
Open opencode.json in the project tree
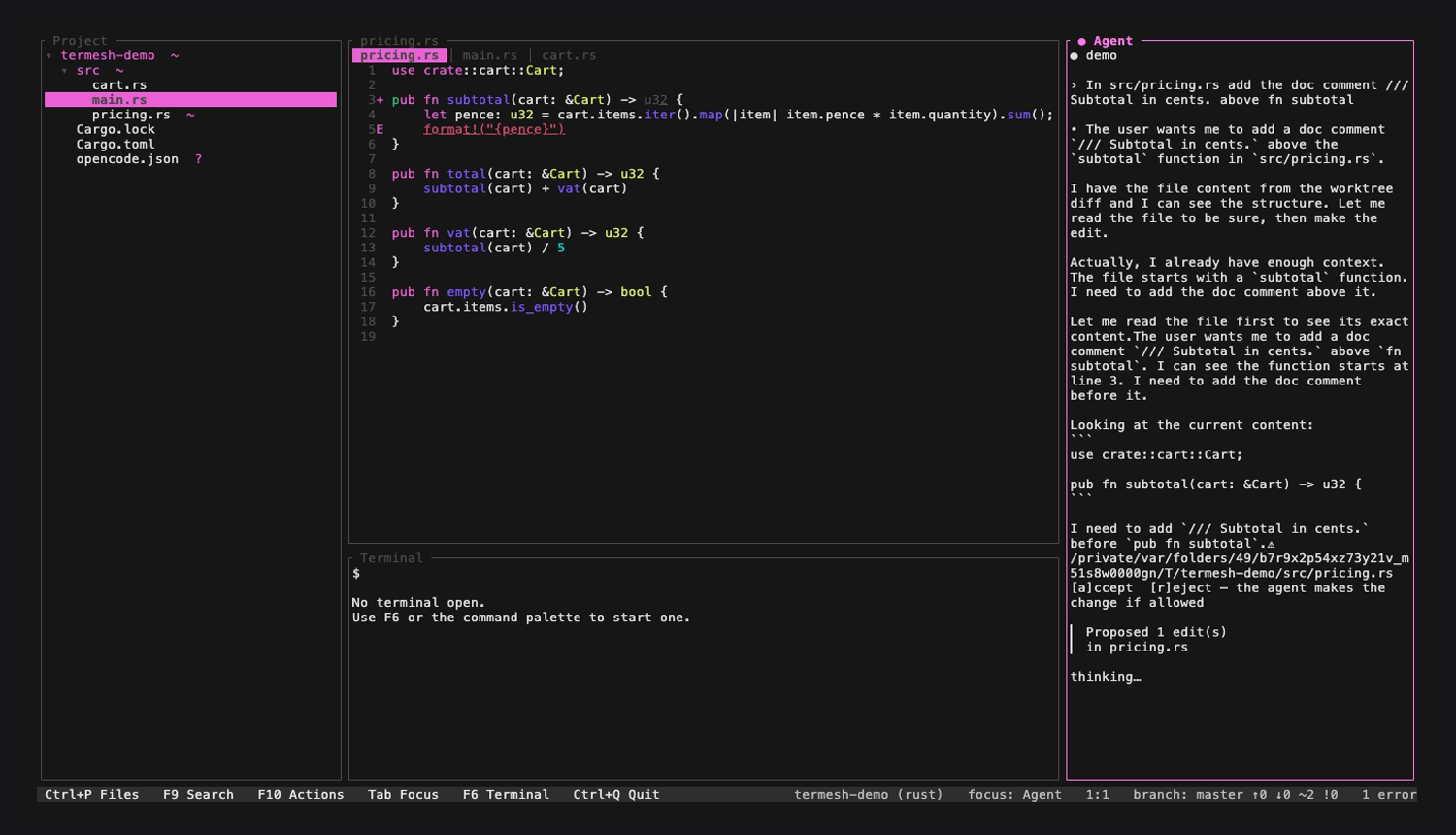(127, 159)
